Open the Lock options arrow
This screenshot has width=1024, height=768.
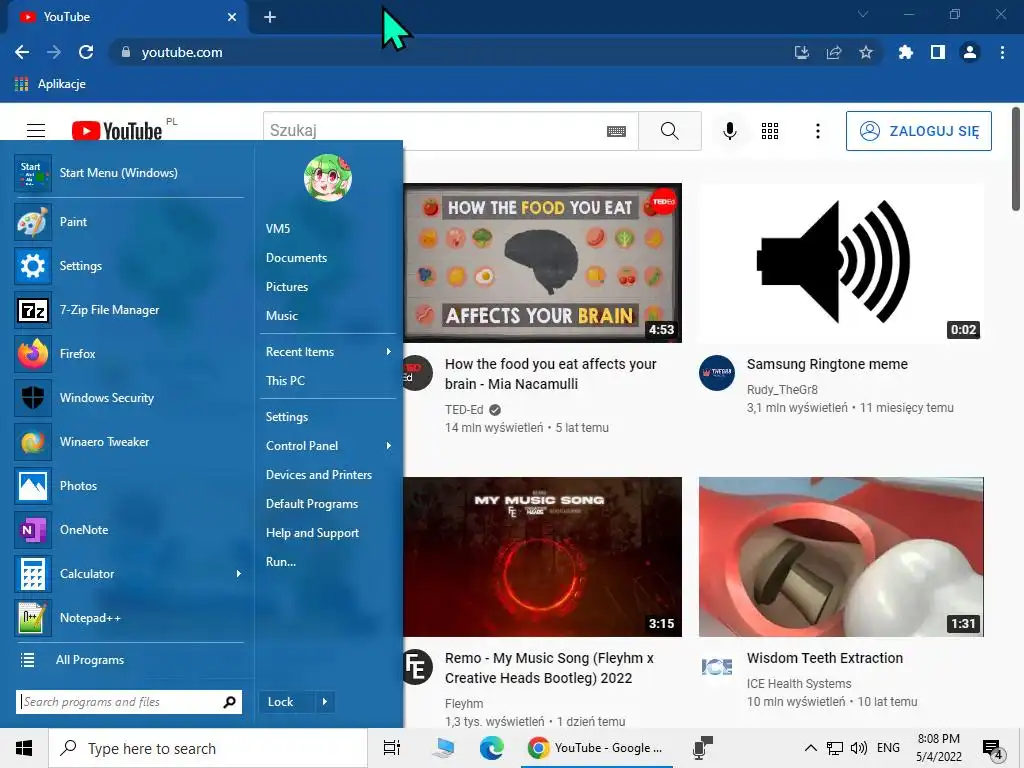(x=325, y=702)
